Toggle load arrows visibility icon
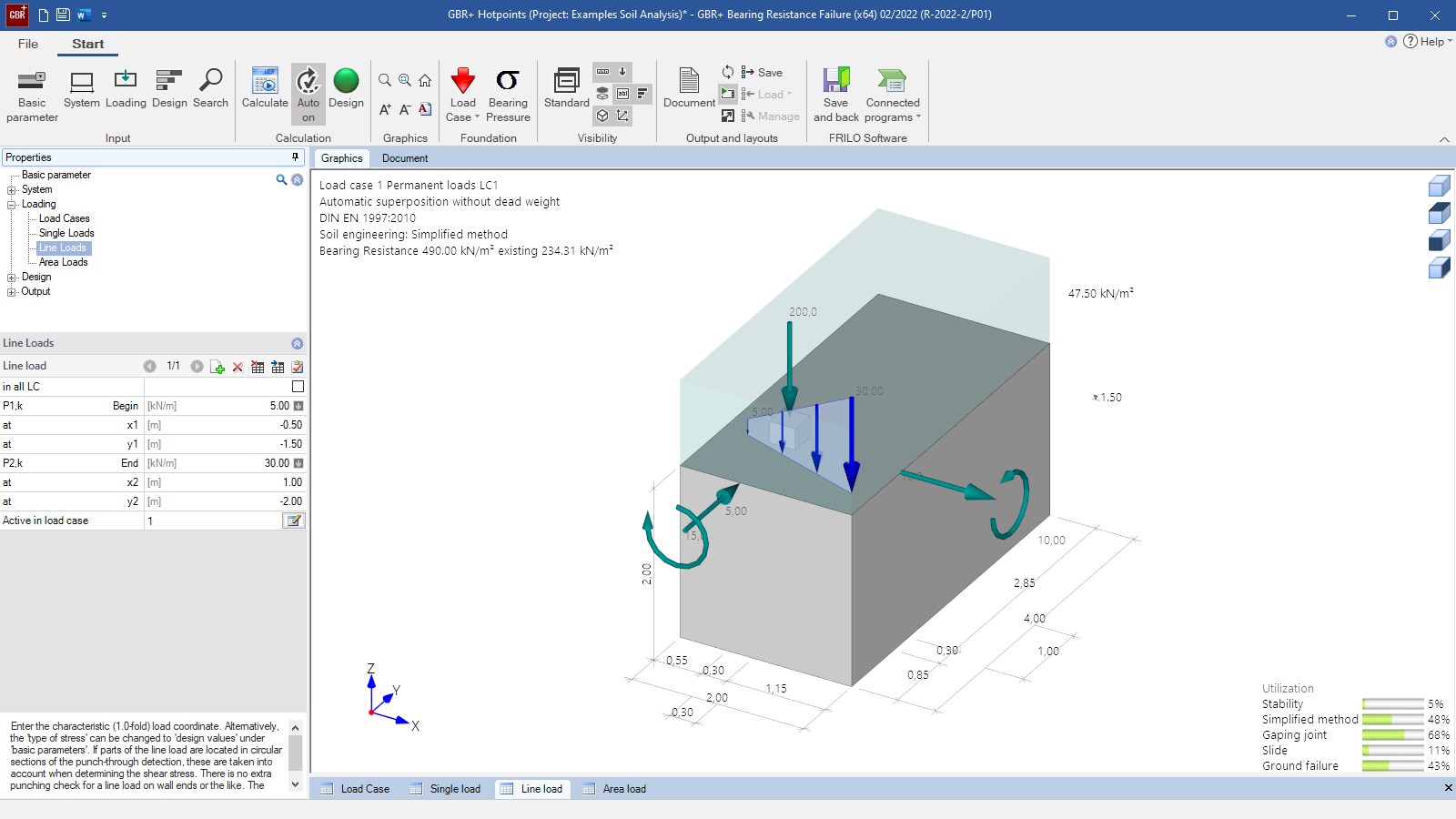The height and width of the screenshot is (819, 1456). pos(622,71)
